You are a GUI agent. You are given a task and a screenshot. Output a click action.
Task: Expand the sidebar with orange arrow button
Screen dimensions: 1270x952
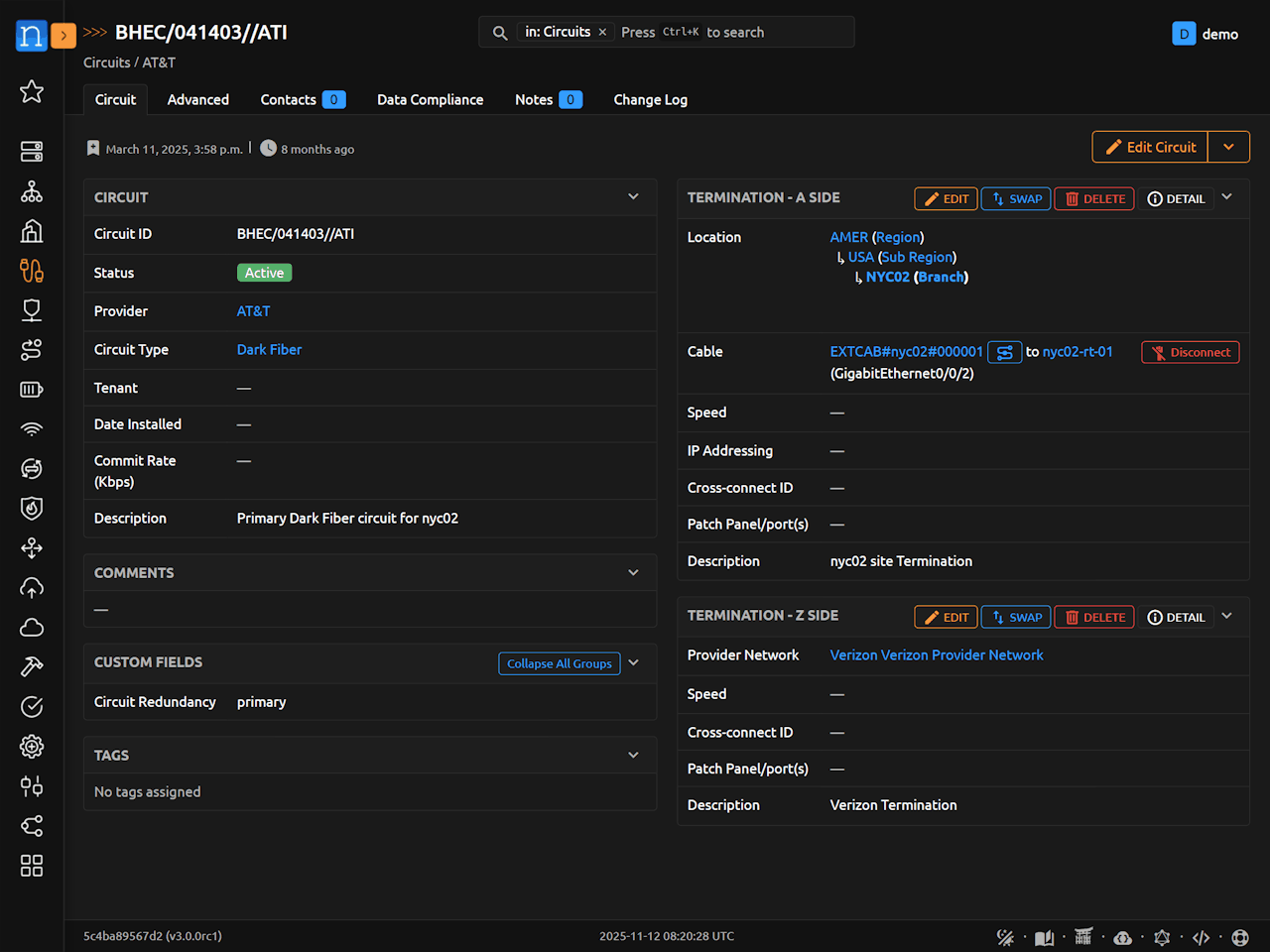coord(63,36)
